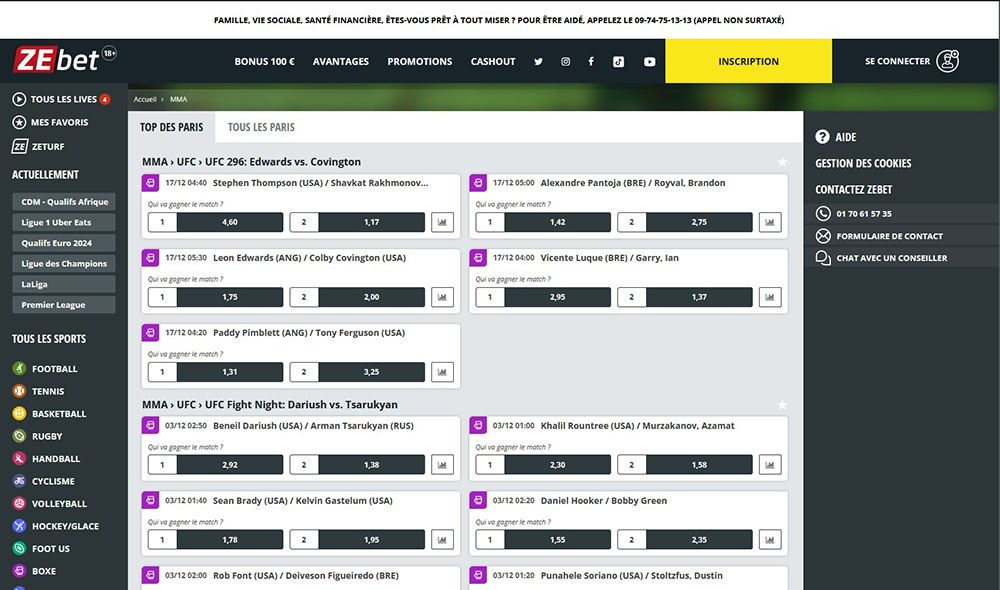The image size is (1000, 590).
Task: Click the Aide question mark icon
Action: pyautogui.click(x=823, y=137)
